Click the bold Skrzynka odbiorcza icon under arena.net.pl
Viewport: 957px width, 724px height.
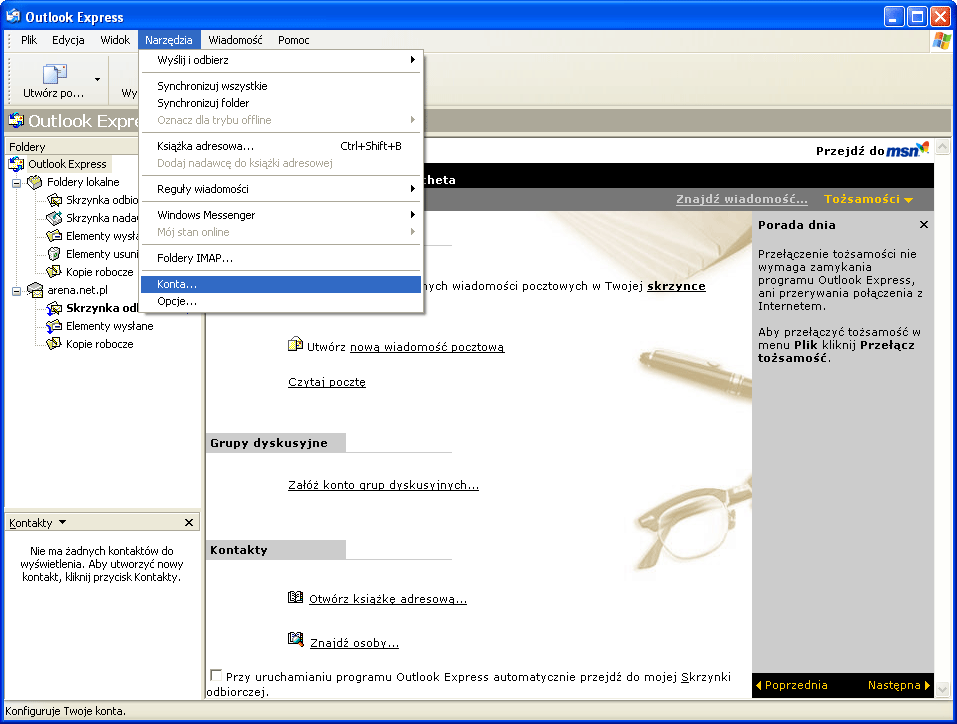(54, 308)
